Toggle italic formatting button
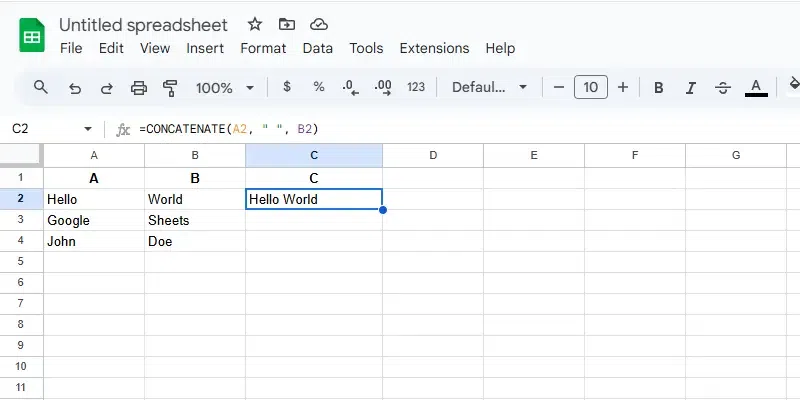 point(692,87)
